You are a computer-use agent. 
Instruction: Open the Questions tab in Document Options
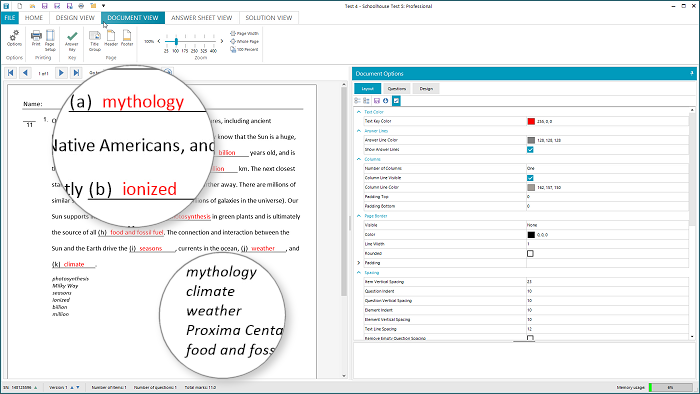click(x=396, y=88)
